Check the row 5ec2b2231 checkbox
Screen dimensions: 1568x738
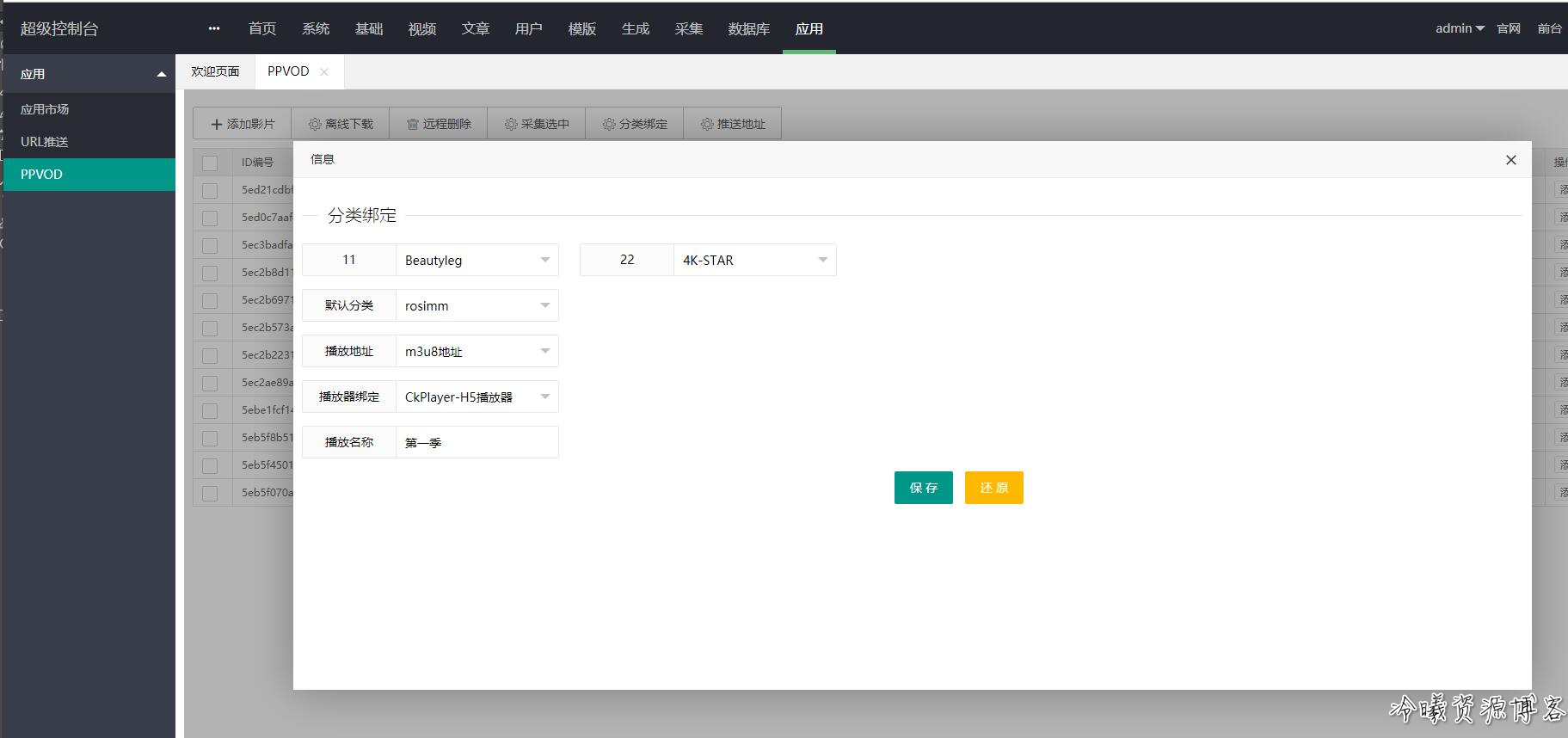coord(210,355)
